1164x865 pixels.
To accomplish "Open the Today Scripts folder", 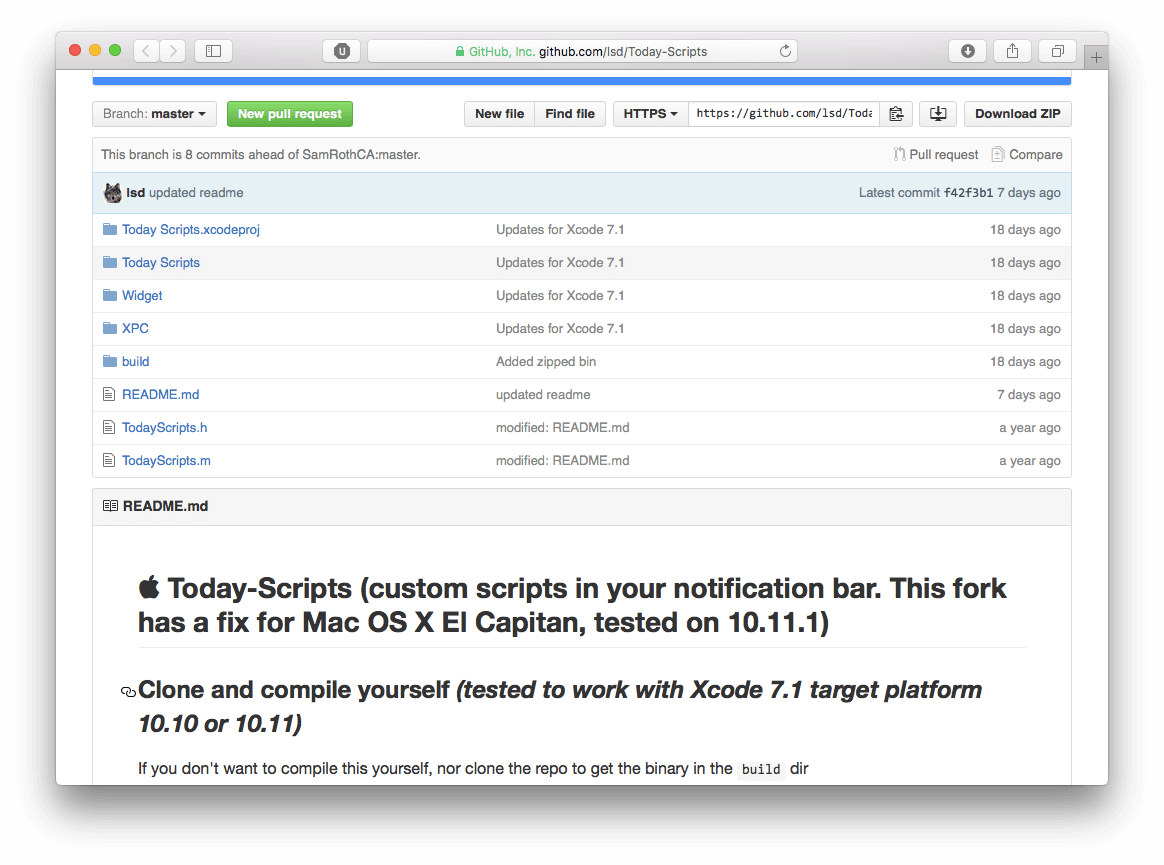I will (x=160, y=262).
